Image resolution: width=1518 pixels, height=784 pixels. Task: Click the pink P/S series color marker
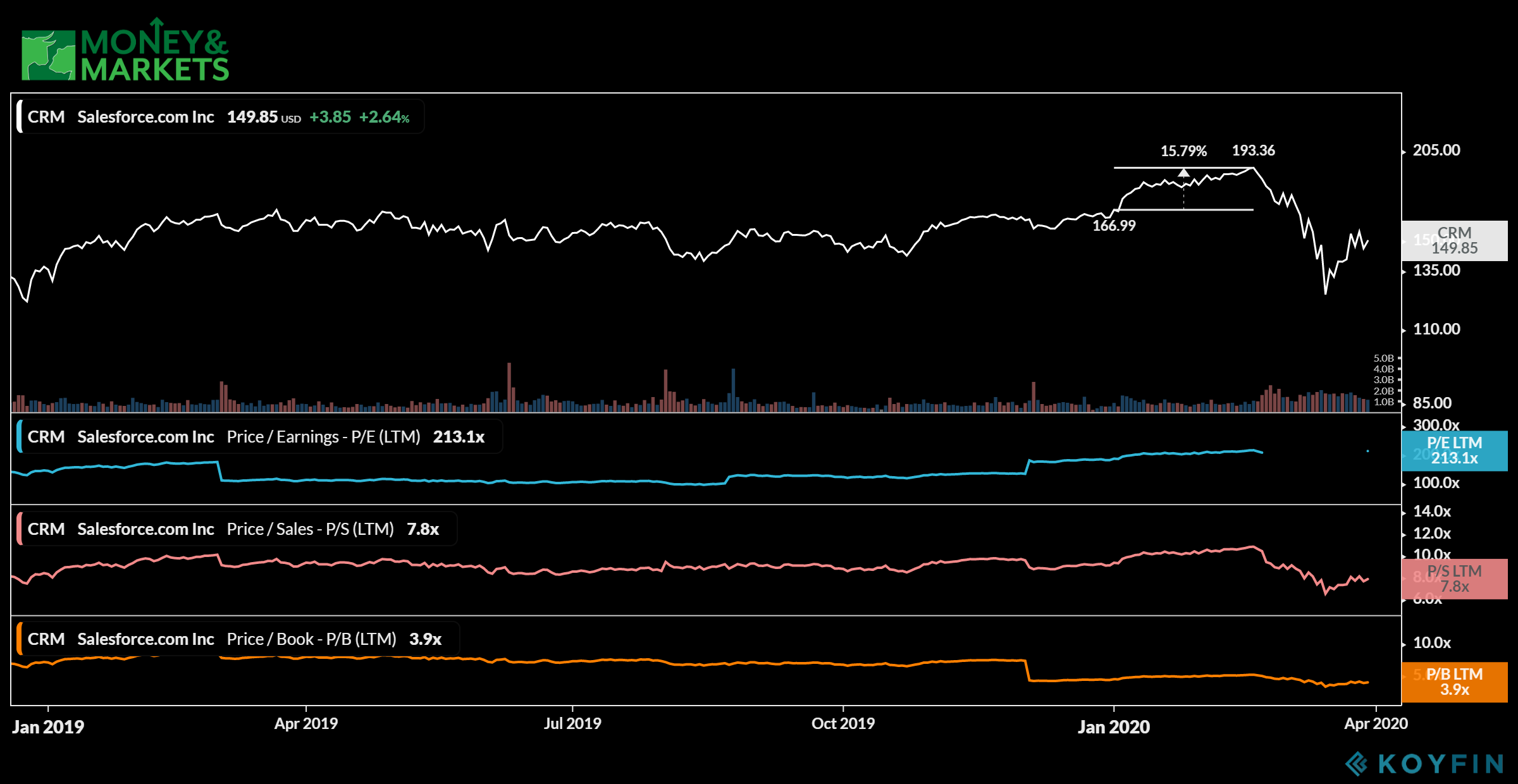coord(20,529)
